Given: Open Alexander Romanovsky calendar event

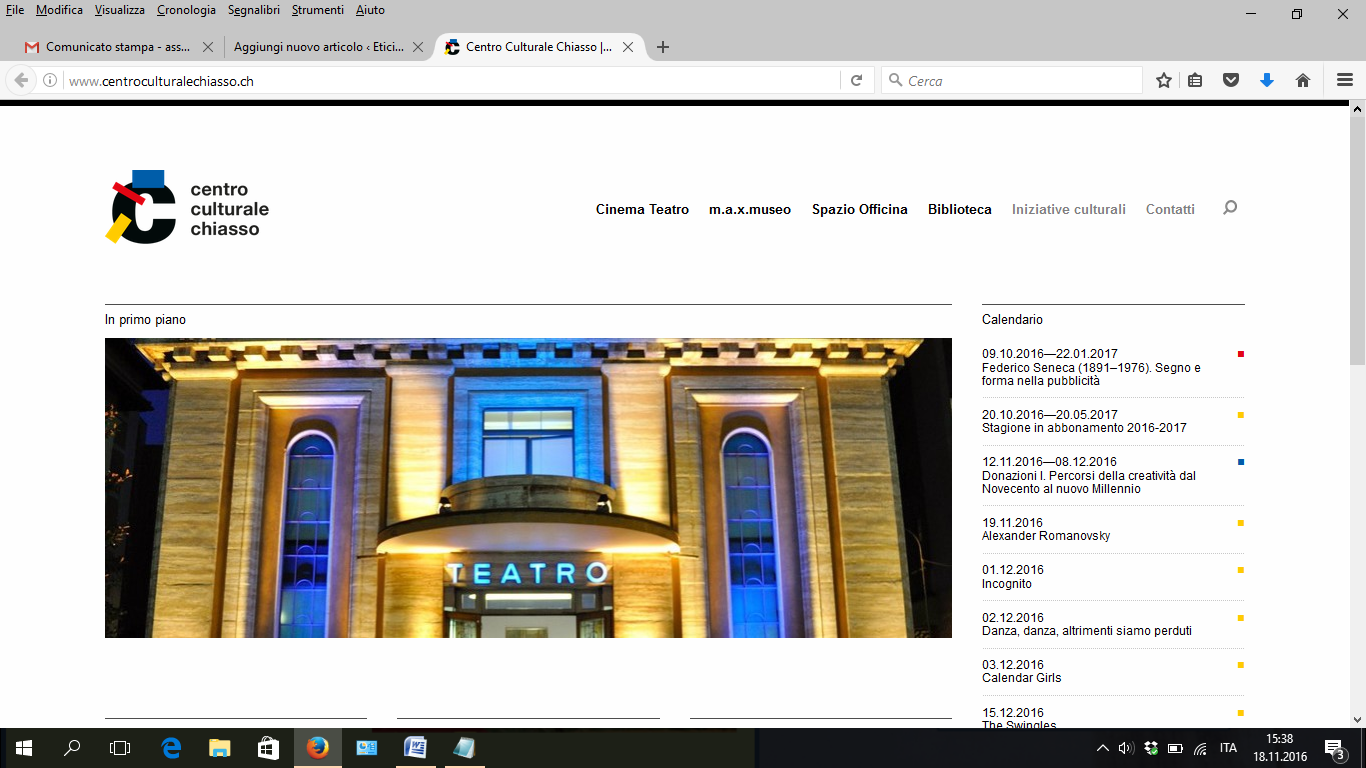Looking at the screenshot, I should [x=1113, y=529].
